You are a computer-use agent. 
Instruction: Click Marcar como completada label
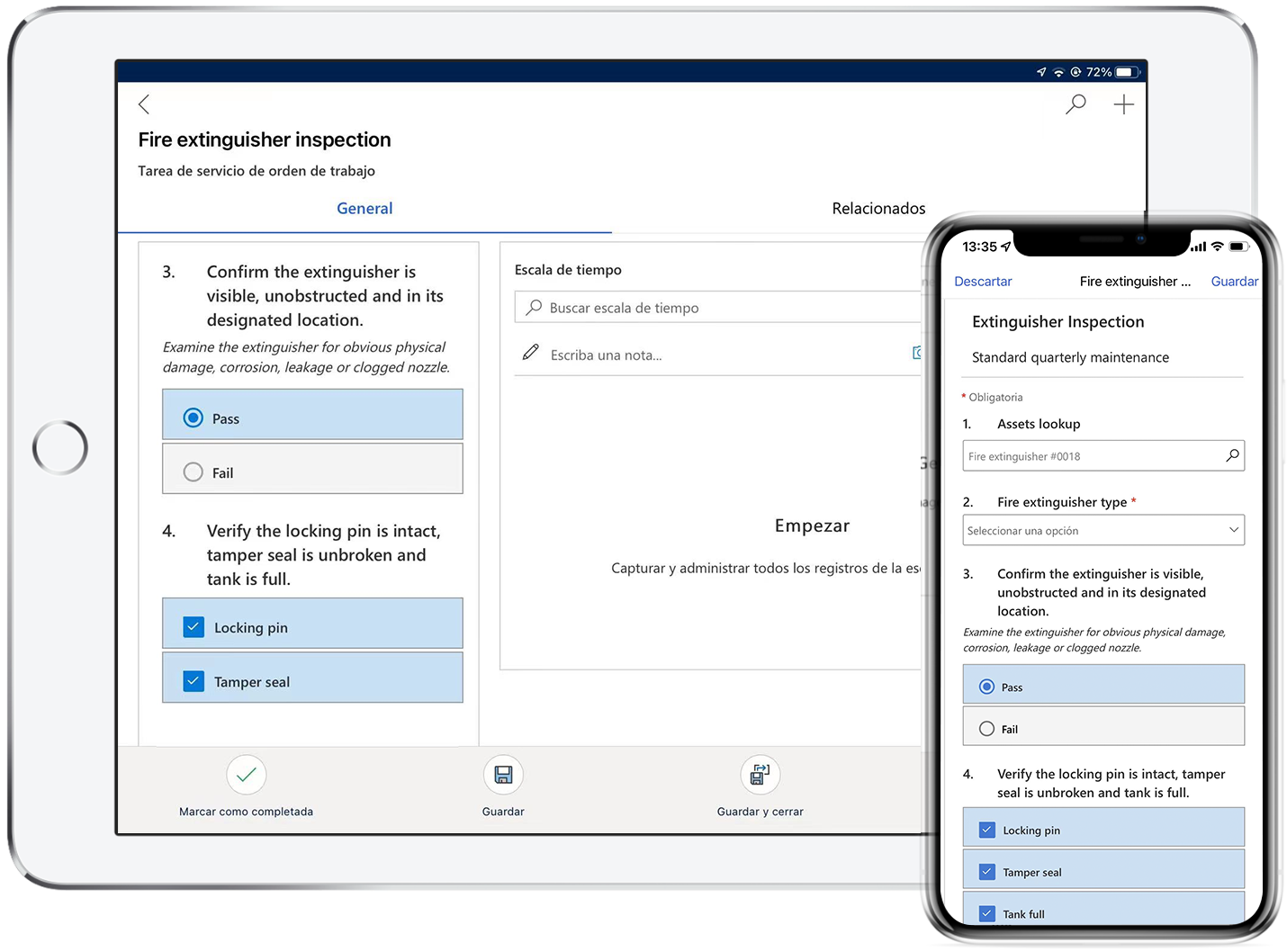click(x=246, y=812)
